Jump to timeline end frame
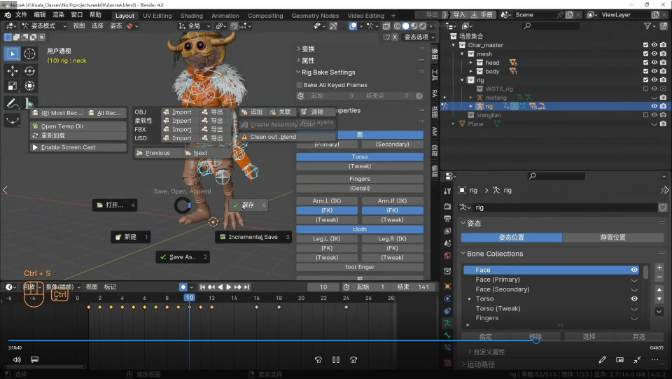This screenshot has height=379, width=672. (x=246, y=287)
